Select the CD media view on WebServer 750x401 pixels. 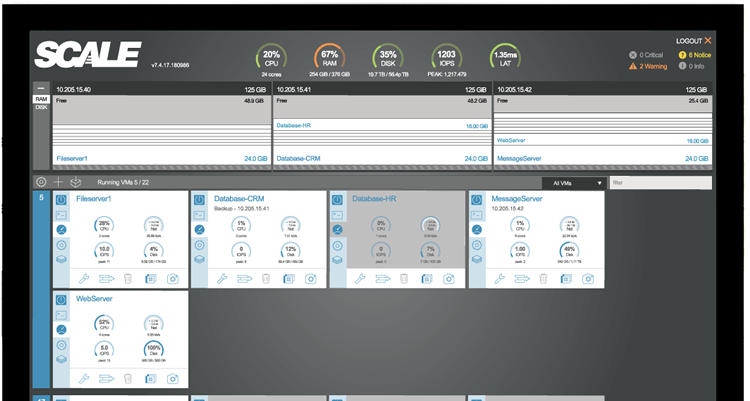(x=61, y=345)
